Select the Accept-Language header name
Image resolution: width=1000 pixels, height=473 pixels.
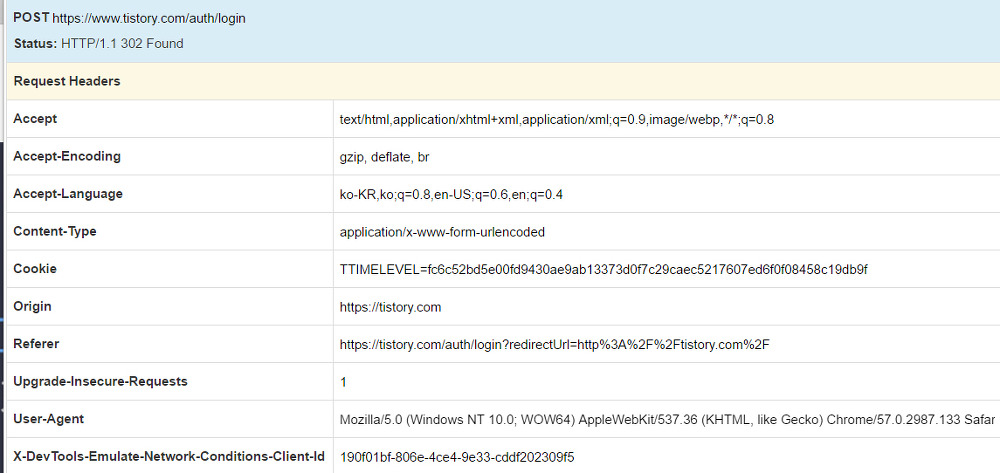[68, 194]
